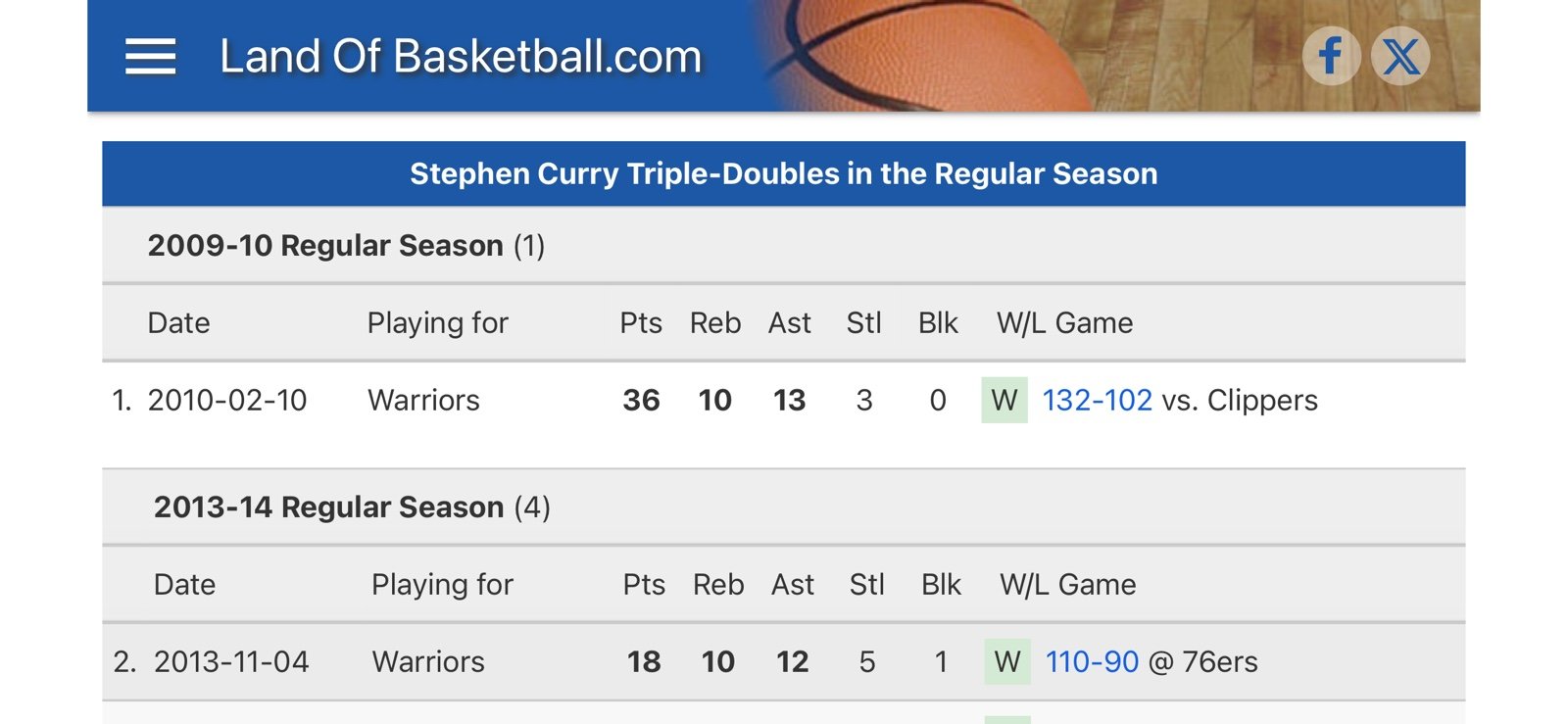Click the Pts column header in 2009-10 table
Image resolution: width=1568 pixels, height=724 pixels.
tap(641, 322)
